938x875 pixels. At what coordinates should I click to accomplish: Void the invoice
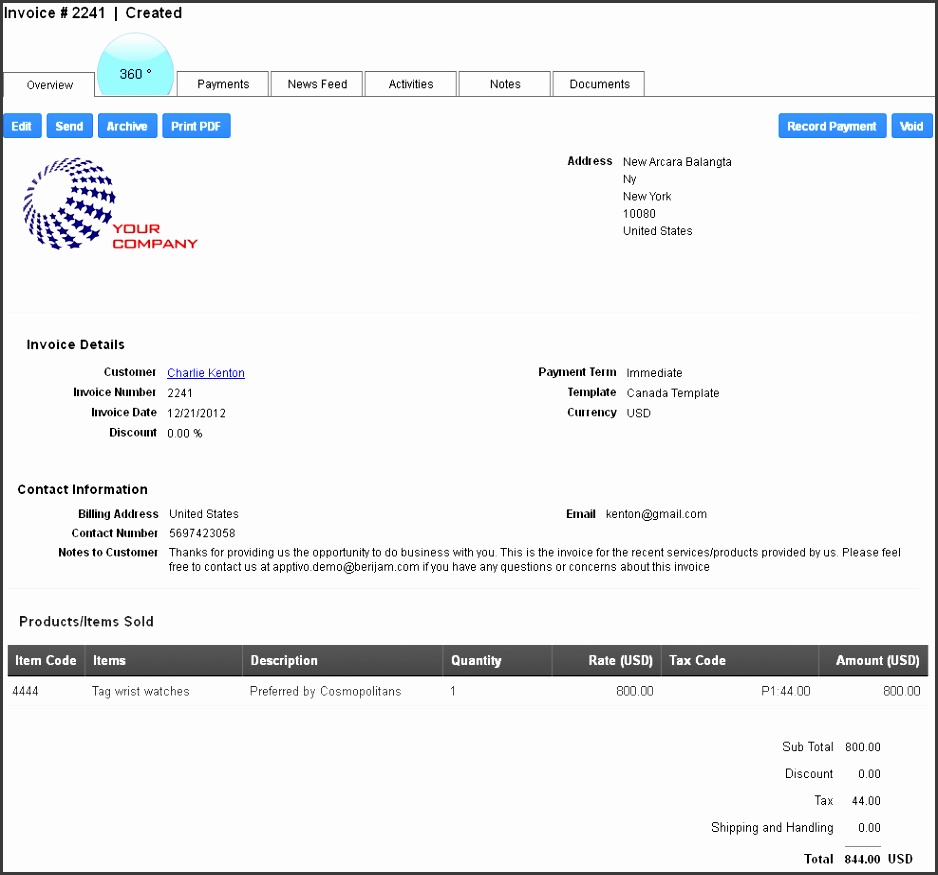[x=911, y=126]
